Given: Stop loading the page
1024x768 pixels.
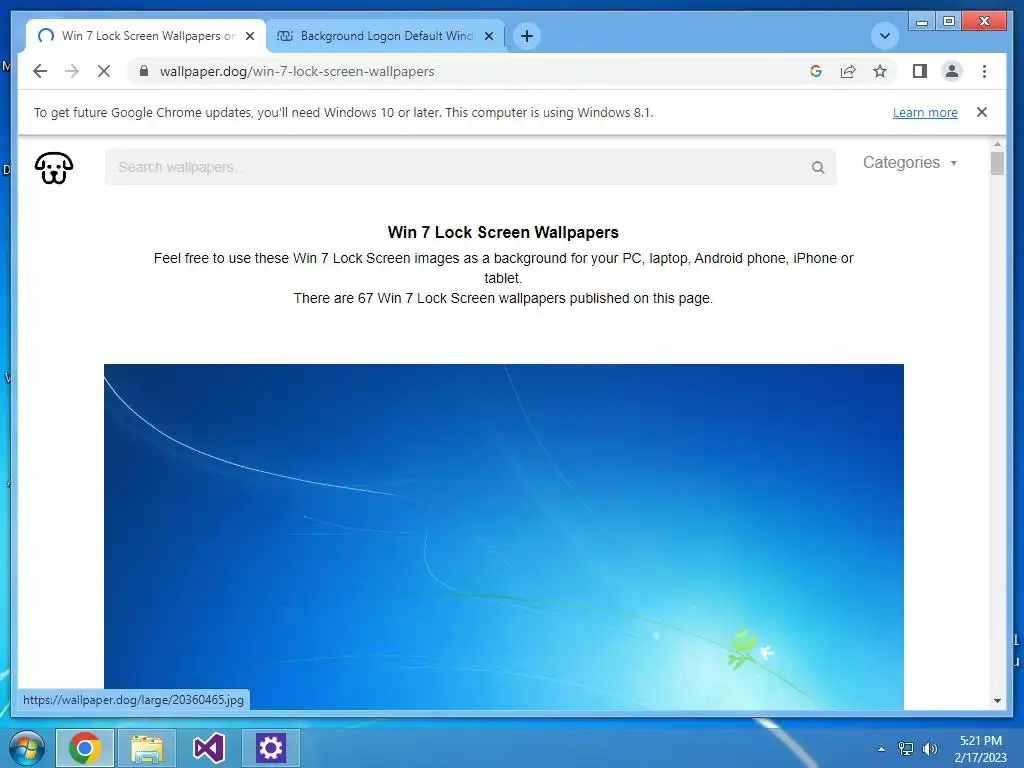Looking at the screenshot, I should click(x=104, y=71).
